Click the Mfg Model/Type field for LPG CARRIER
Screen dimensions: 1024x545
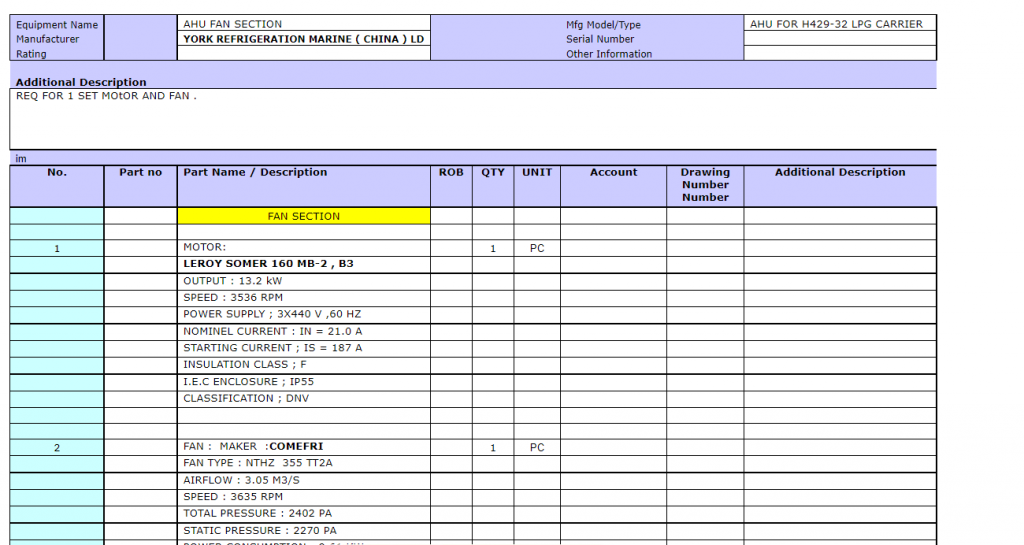pyautogui.click(x=840, y=23)
